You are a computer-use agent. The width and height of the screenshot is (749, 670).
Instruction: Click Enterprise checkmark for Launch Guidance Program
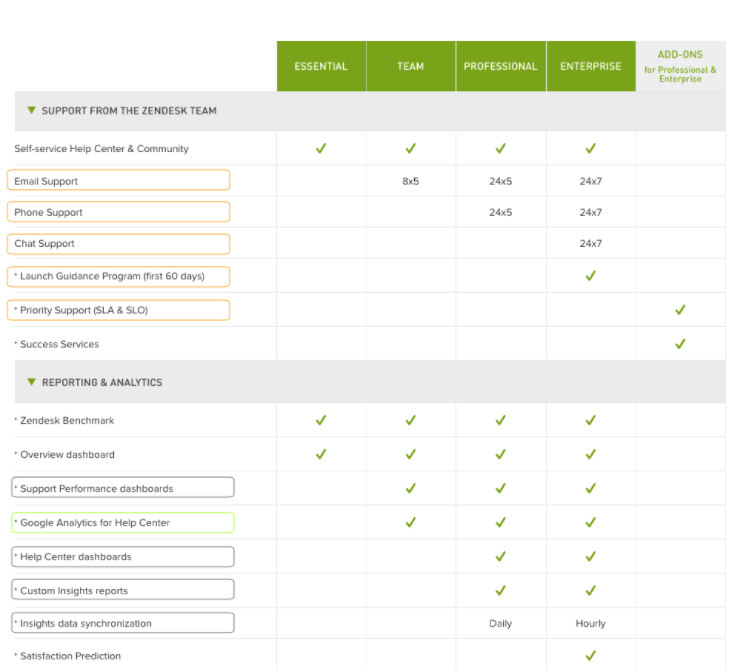tap(591, 276)
